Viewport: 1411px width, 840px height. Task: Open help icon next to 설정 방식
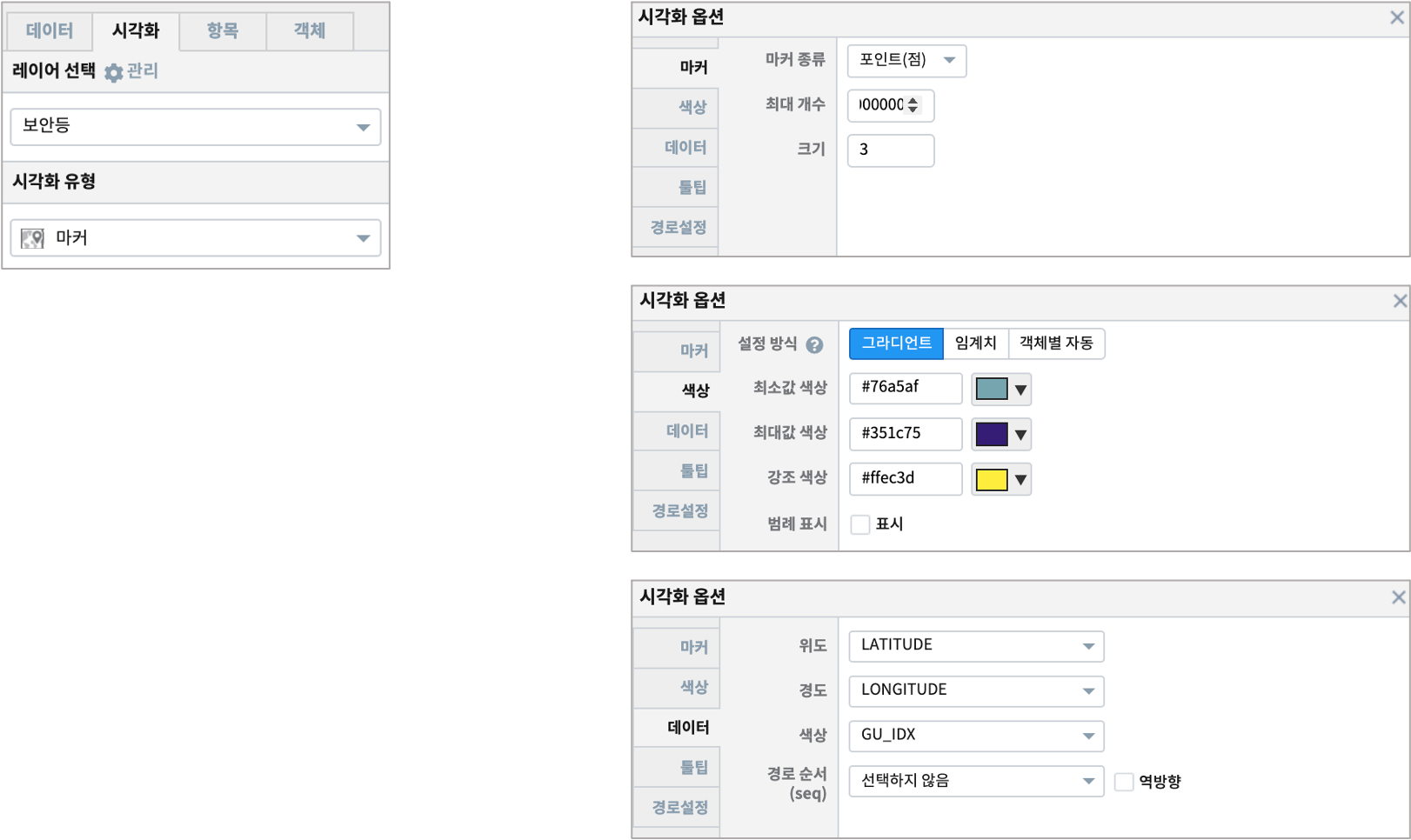814,345
